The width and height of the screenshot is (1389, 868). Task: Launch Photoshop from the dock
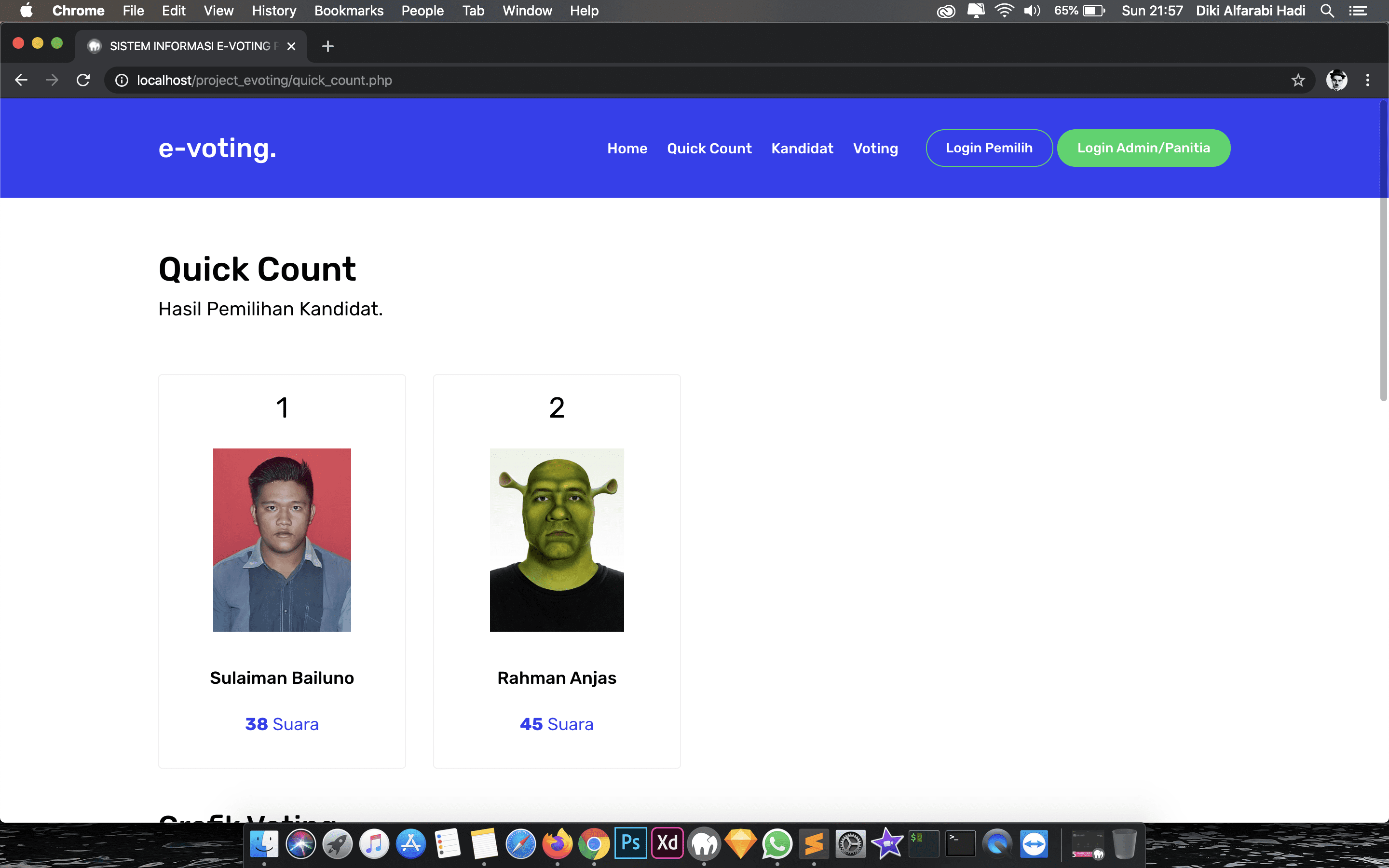pyautogui.click(x=630, y=843)
